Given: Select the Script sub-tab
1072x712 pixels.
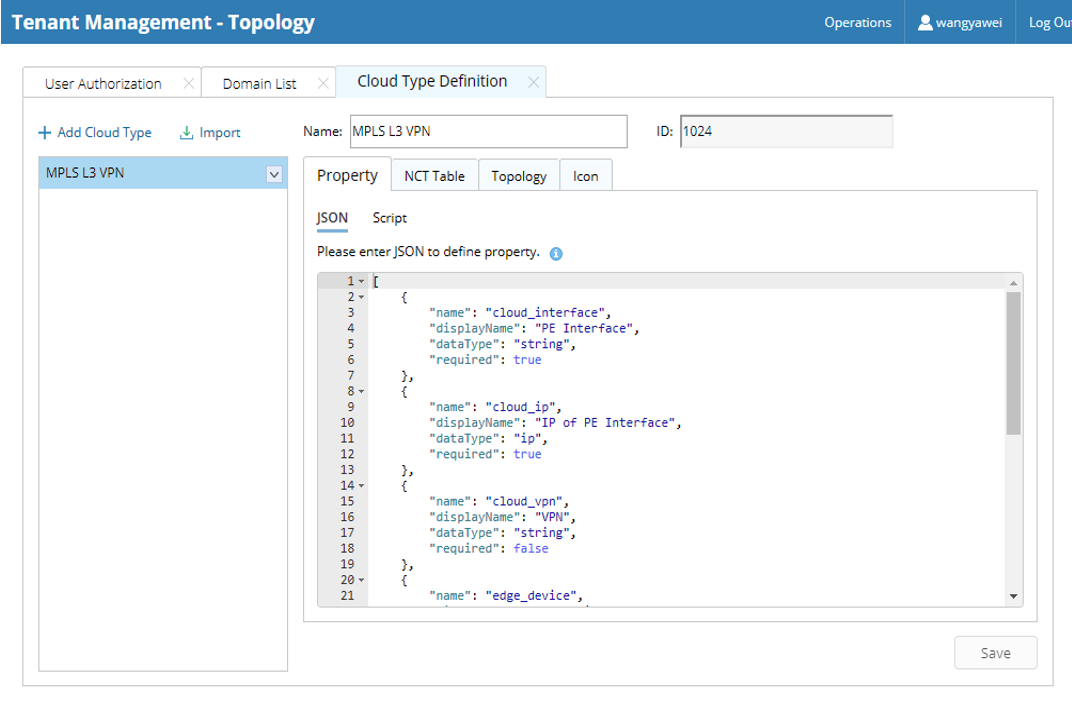Looking at the screenshot, I should pos(389,218).
